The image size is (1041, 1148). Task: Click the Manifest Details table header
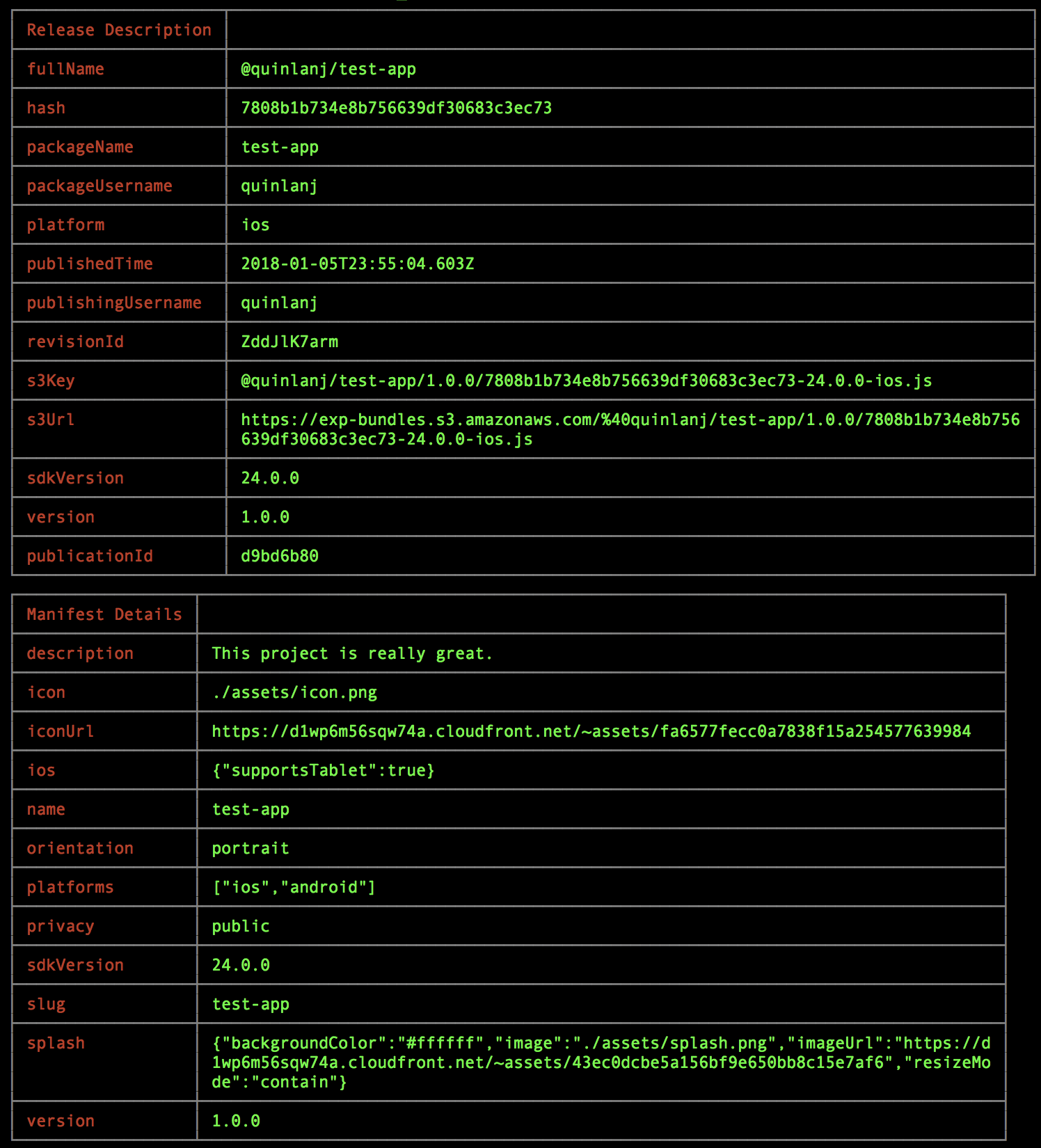(104, 614)
